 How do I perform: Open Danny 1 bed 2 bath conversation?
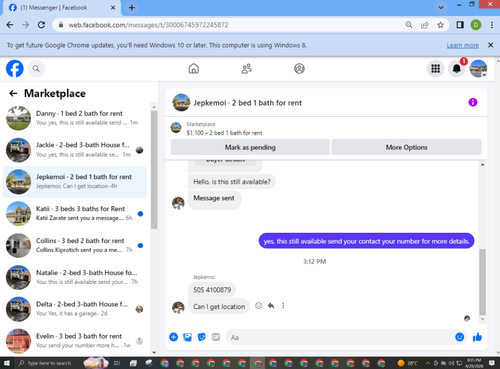coord(75,118)
